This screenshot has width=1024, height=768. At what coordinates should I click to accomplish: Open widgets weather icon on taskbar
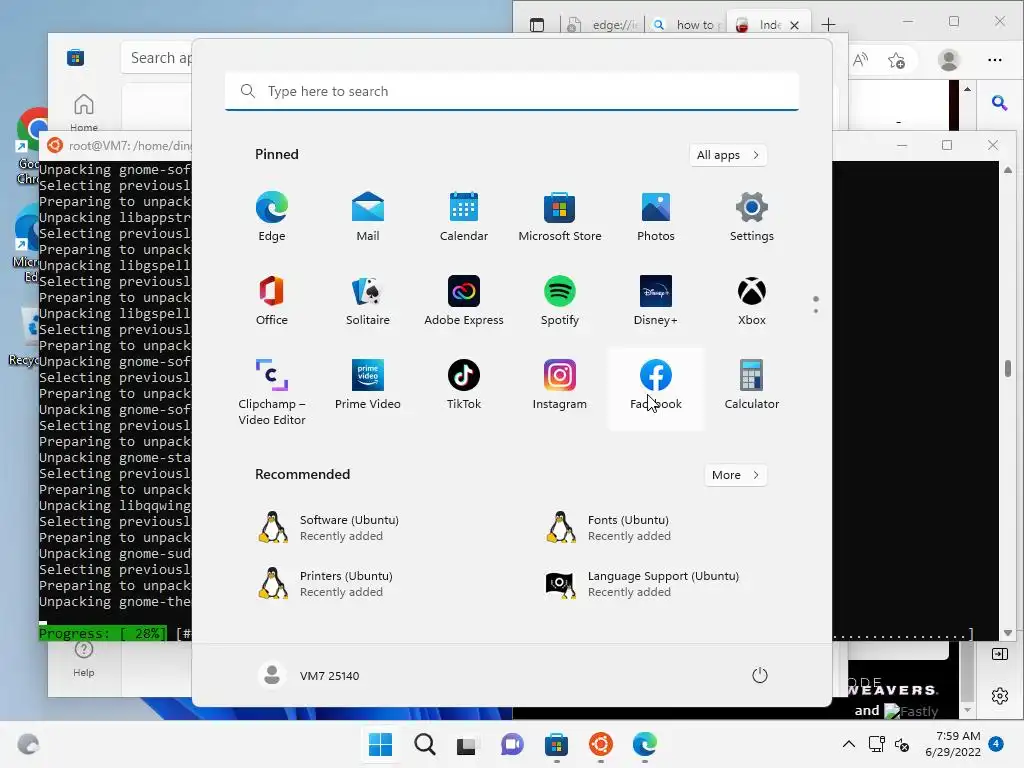point(28,744)
